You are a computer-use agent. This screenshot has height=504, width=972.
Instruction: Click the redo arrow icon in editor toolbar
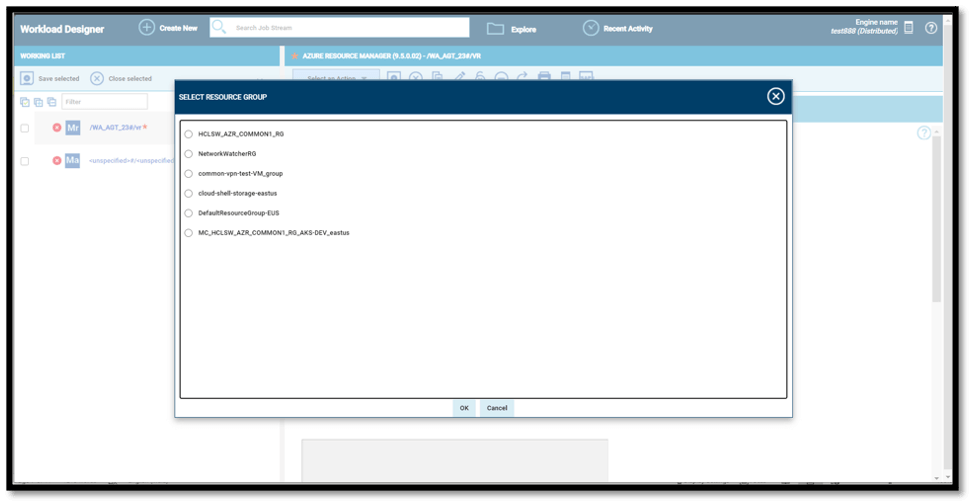coord(522,76)
